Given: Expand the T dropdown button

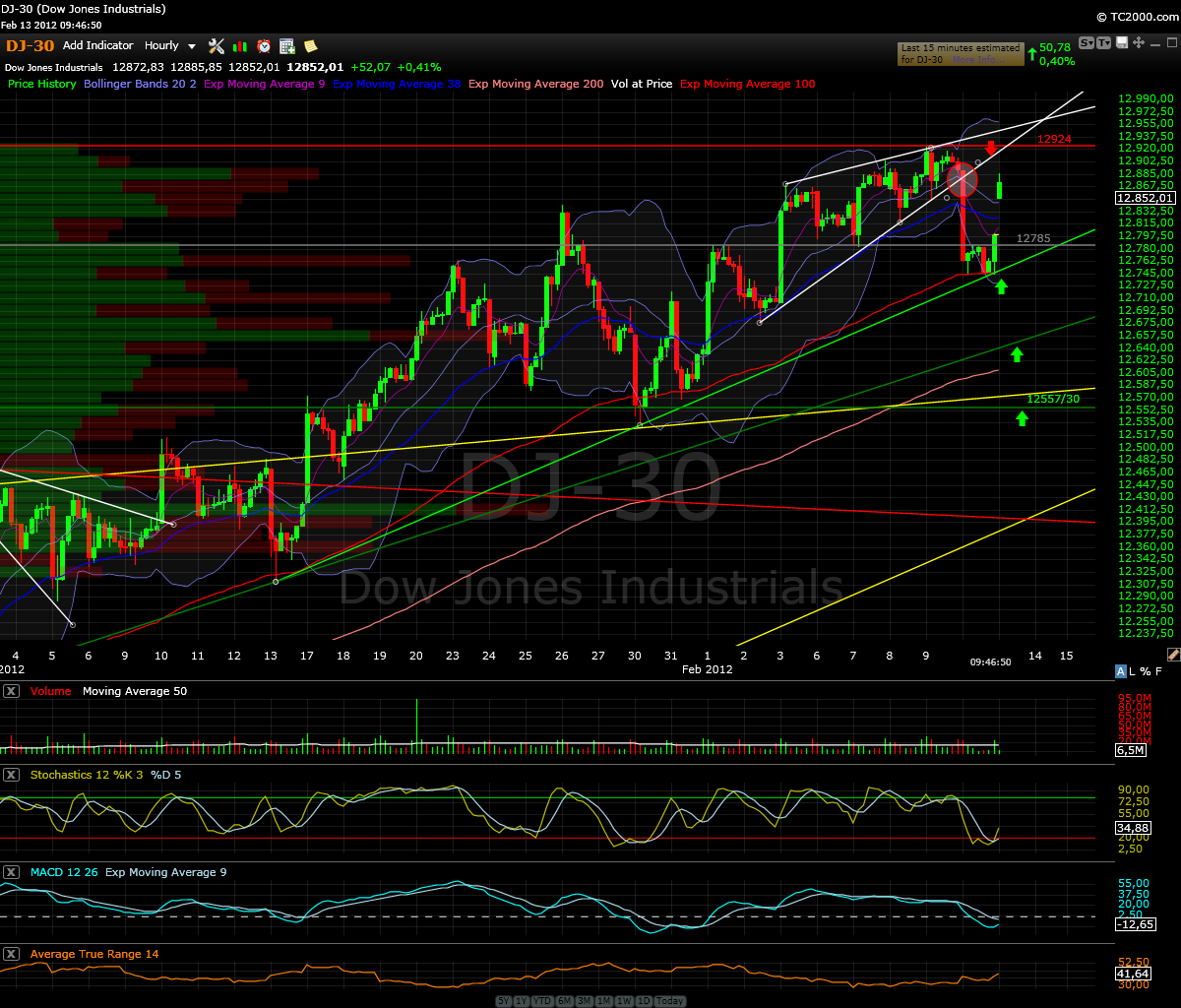Looking at the screenshot, I should [1104, 43].
